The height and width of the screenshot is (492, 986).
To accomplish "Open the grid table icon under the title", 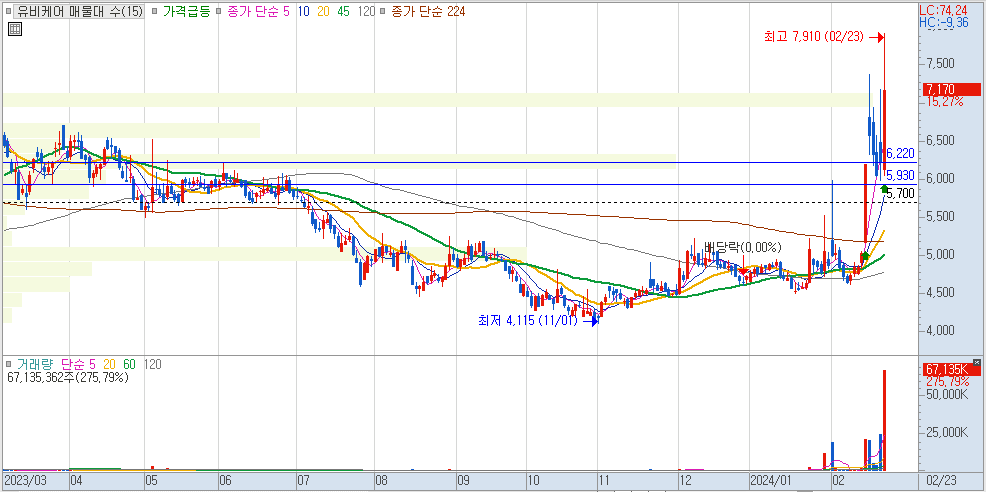I will click(x=15, y=28).
